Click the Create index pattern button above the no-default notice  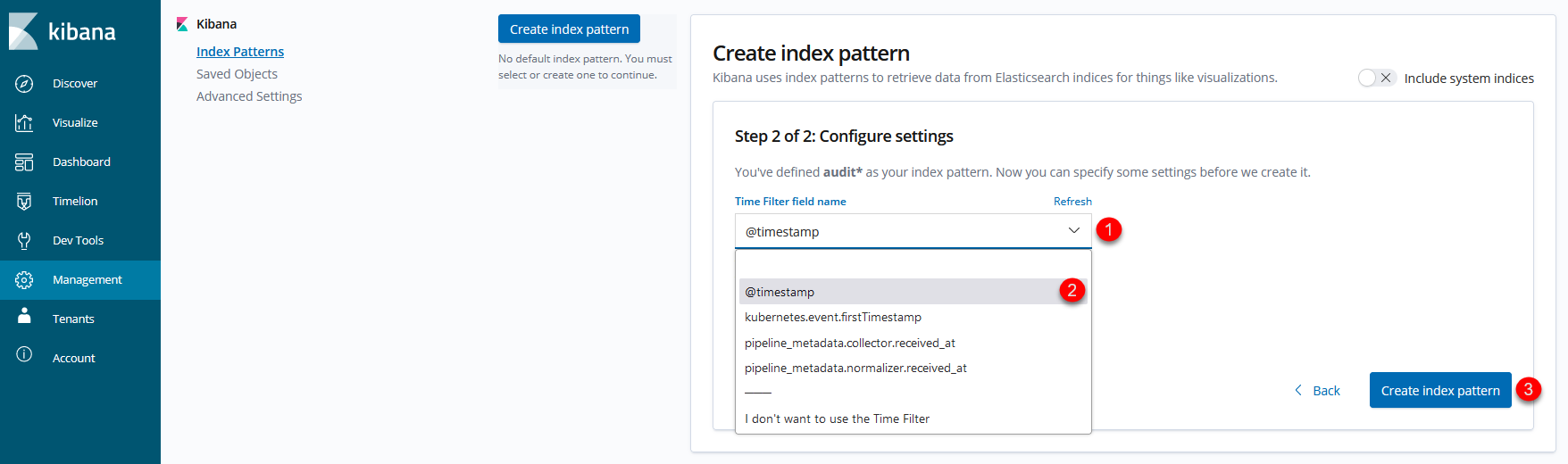[x=569, y=29]
